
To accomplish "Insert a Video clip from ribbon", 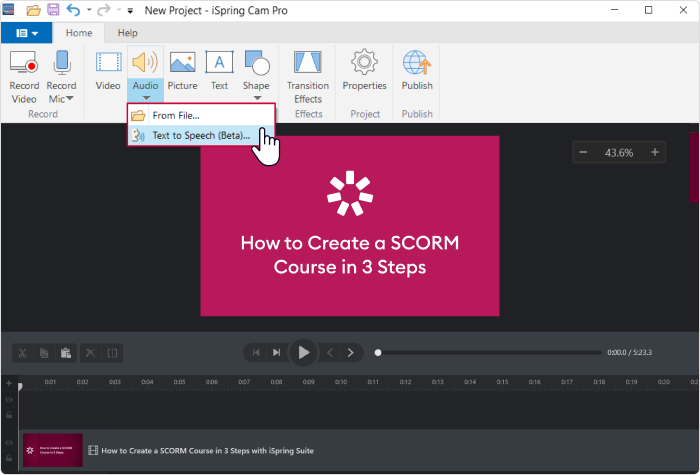I will pyautogui.click(x=108, y=71).
